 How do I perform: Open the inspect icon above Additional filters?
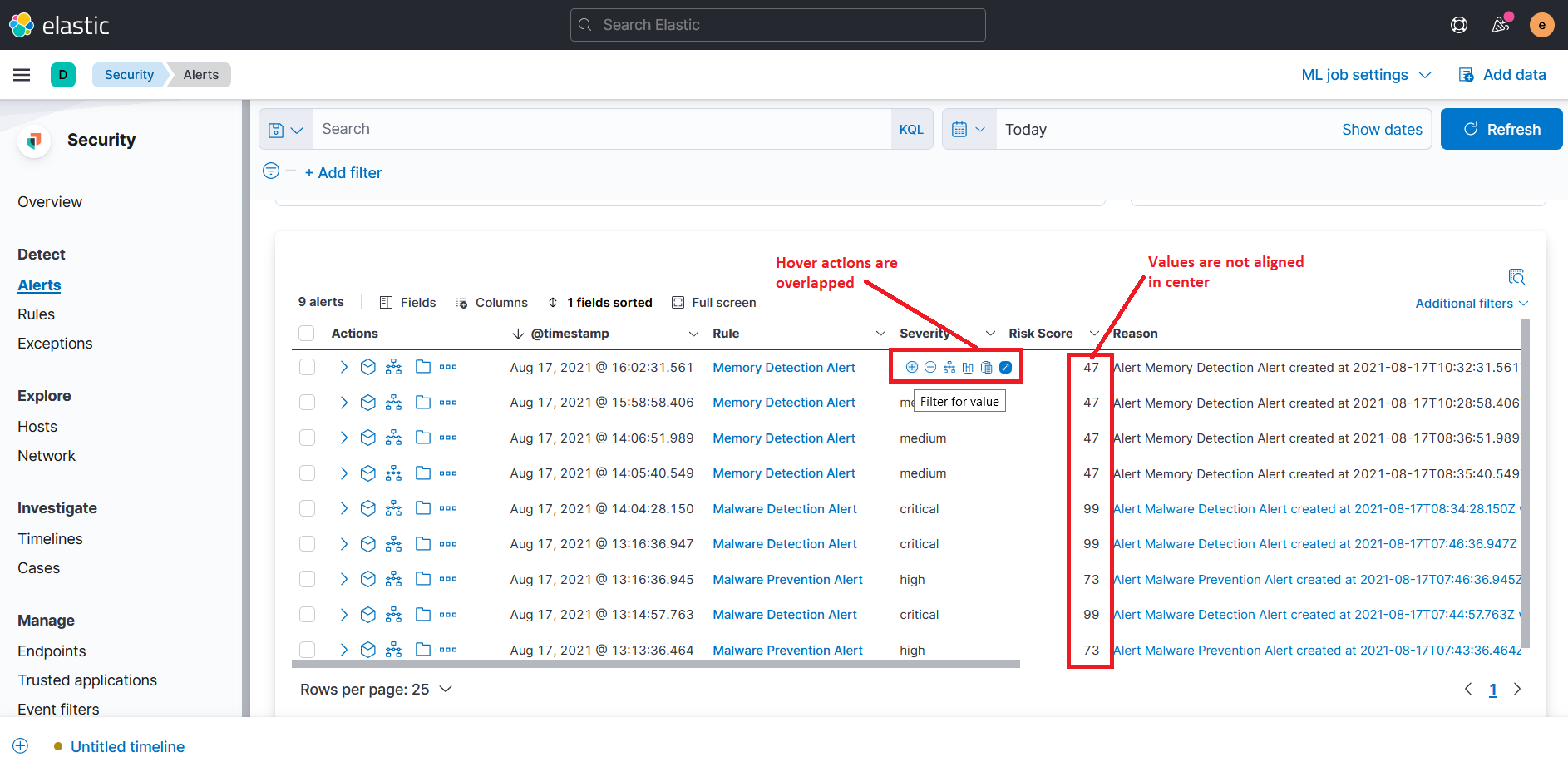pos(1516,277)
